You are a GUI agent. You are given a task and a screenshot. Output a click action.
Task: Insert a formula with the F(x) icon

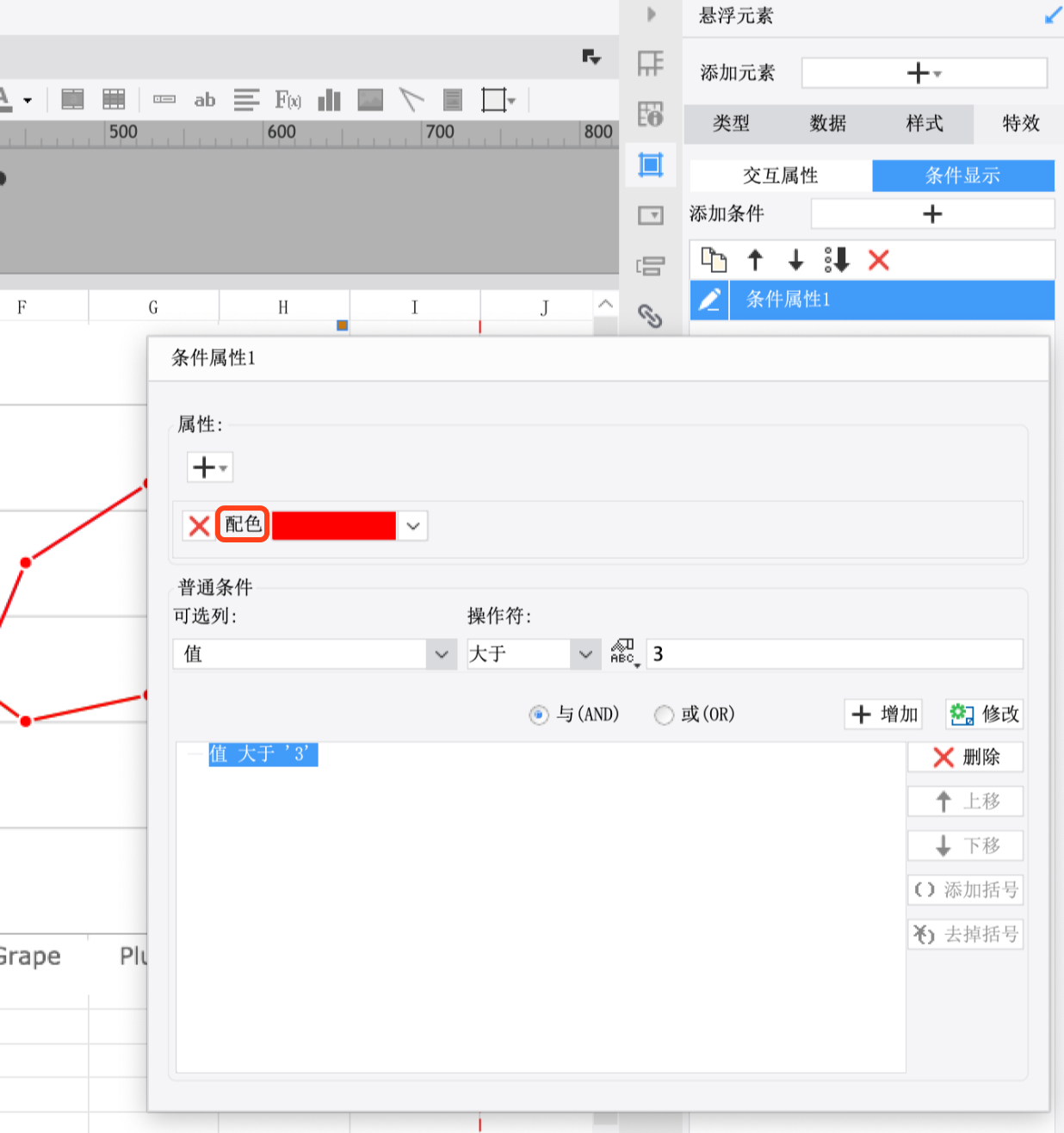288,100
